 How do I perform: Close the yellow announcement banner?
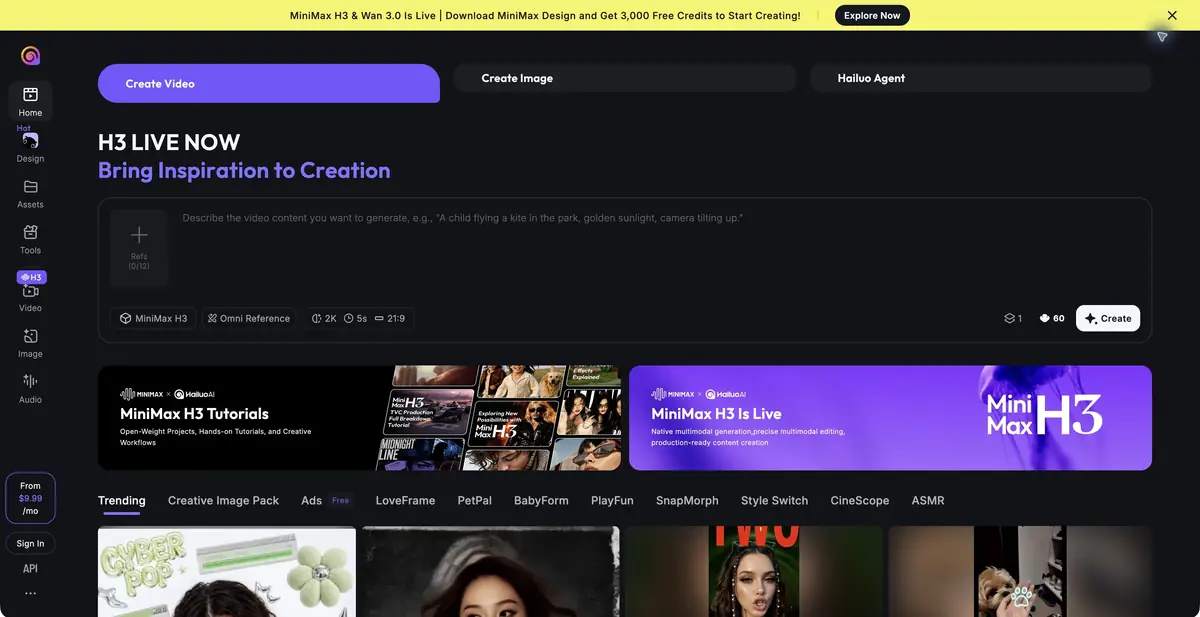click(x=1172, y=15)
